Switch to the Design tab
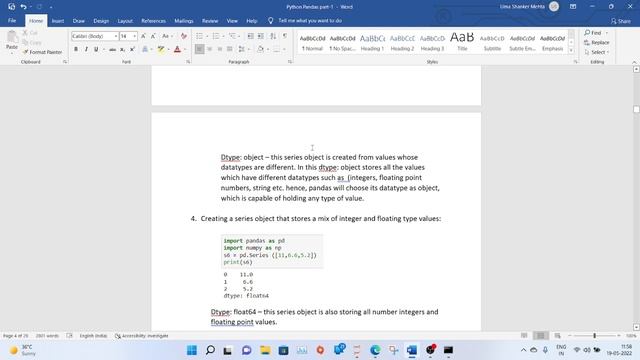Image resolution: width=640 pixels, height=360 pixels. (101, 21)
